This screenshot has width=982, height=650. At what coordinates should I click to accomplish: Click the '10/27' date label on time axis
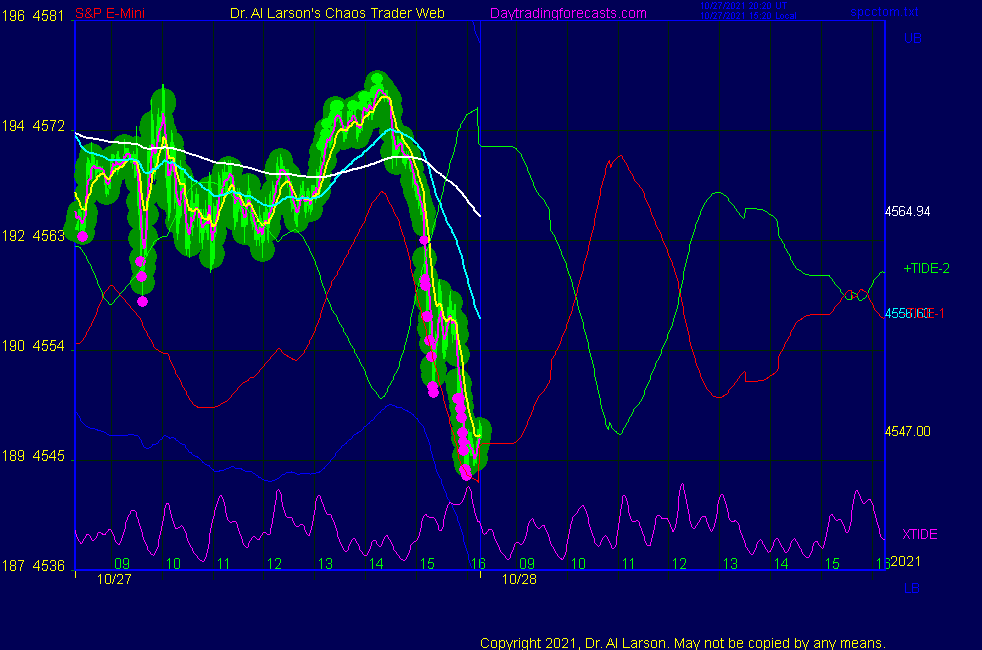point(114,579)
